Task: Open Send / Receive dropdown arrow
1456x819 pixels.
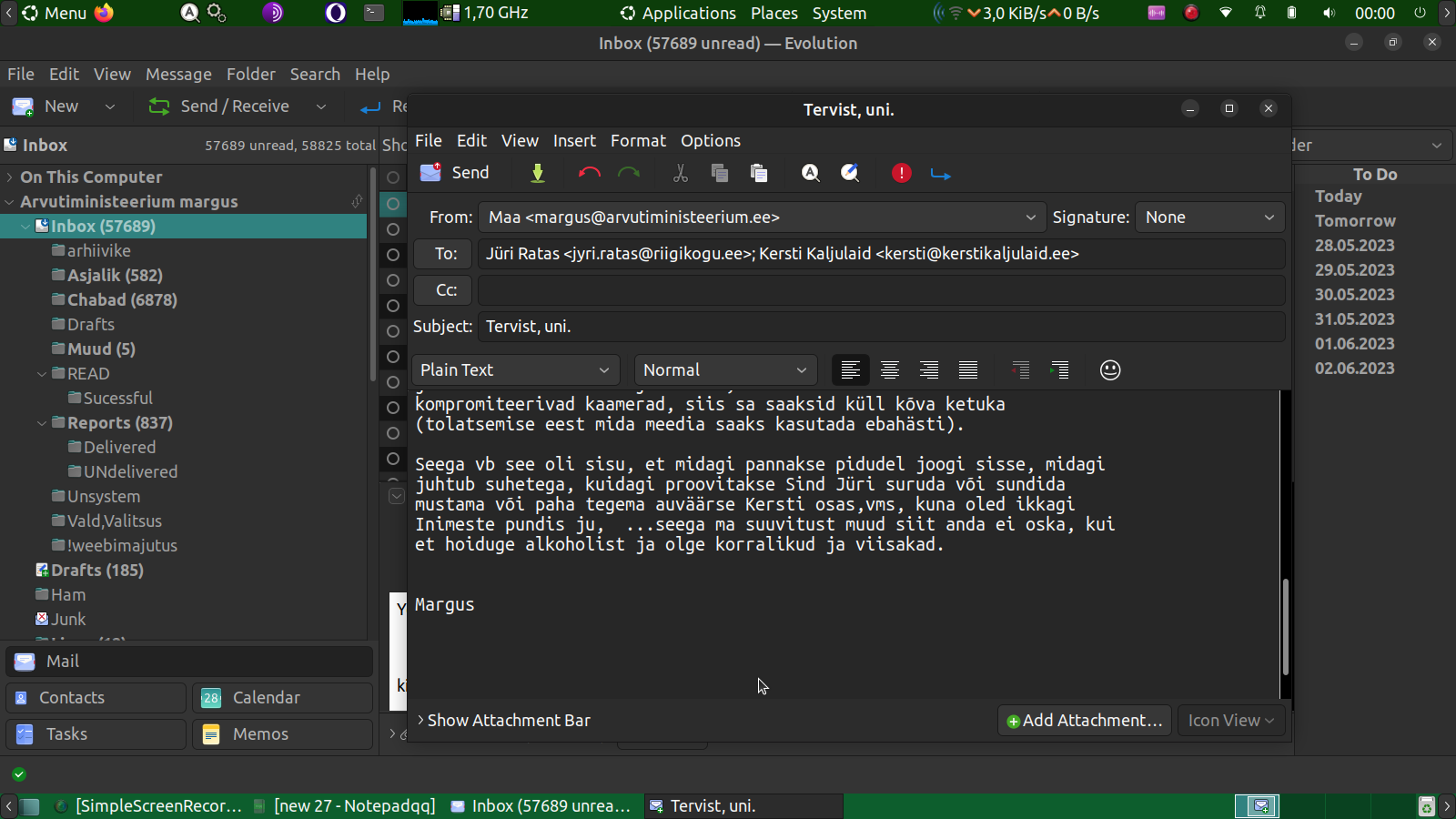Action: click(321, 106)
